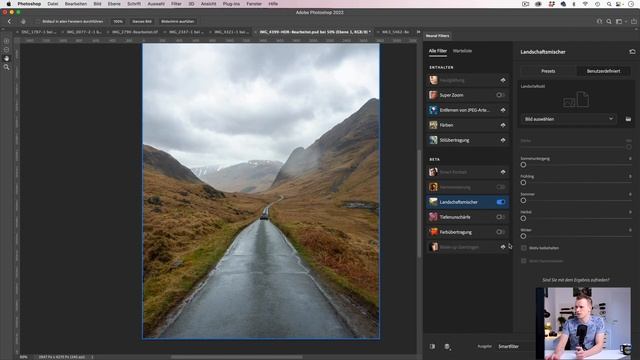Screen dimensions: 640x360
Task: Click the zoom-in plus tool icon
Action: click(7, 41)
